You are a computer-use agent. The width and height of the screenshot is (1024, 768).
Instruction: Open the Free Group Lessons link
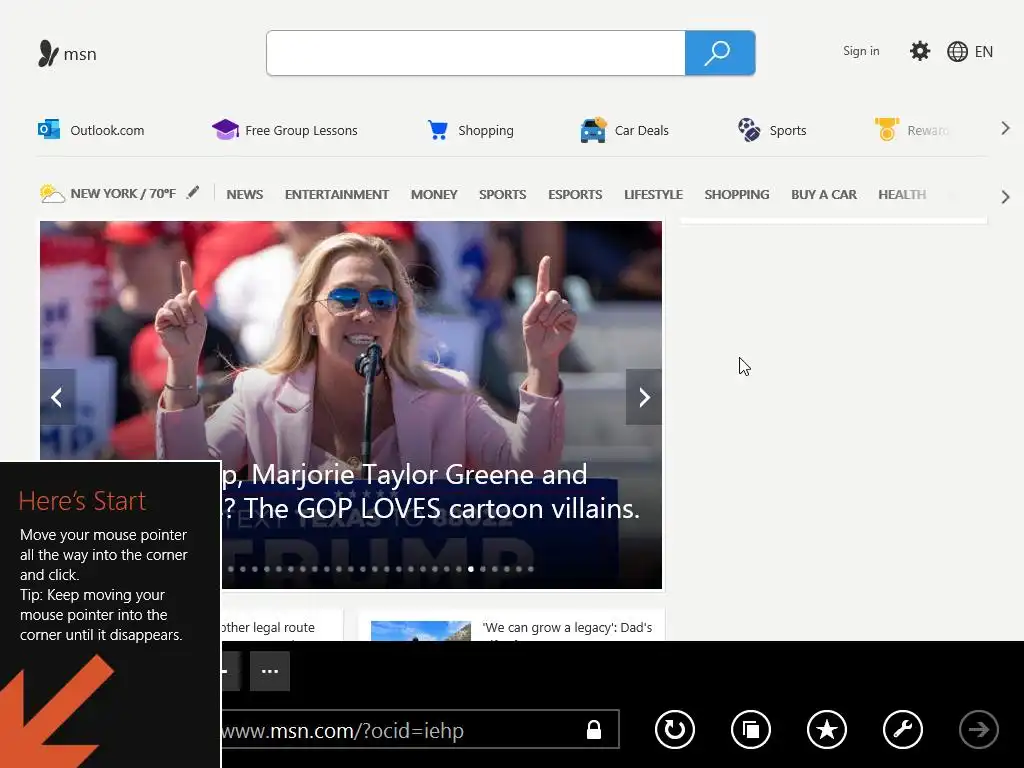[301, 131]
